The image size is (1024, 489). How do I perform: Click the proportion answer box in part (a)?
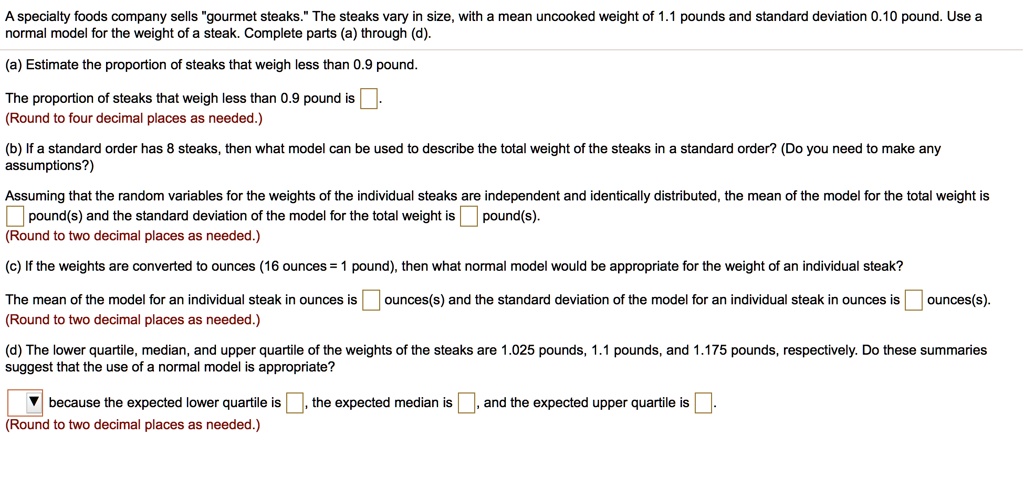(368, 99)
